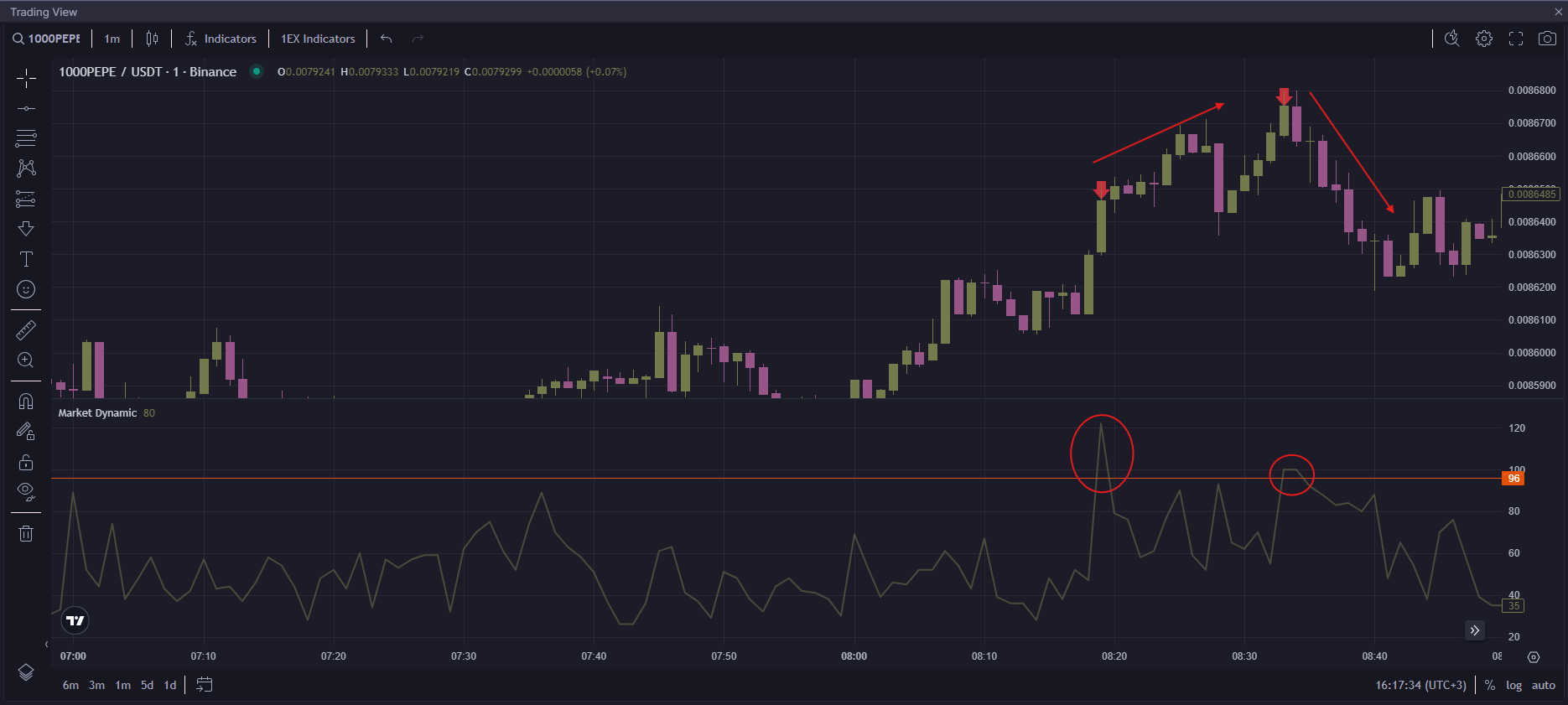The height and width of the screenshot is (705, 1568).
Task: Open the 1EX Indicators menu
Action: (x=318, y=39)
